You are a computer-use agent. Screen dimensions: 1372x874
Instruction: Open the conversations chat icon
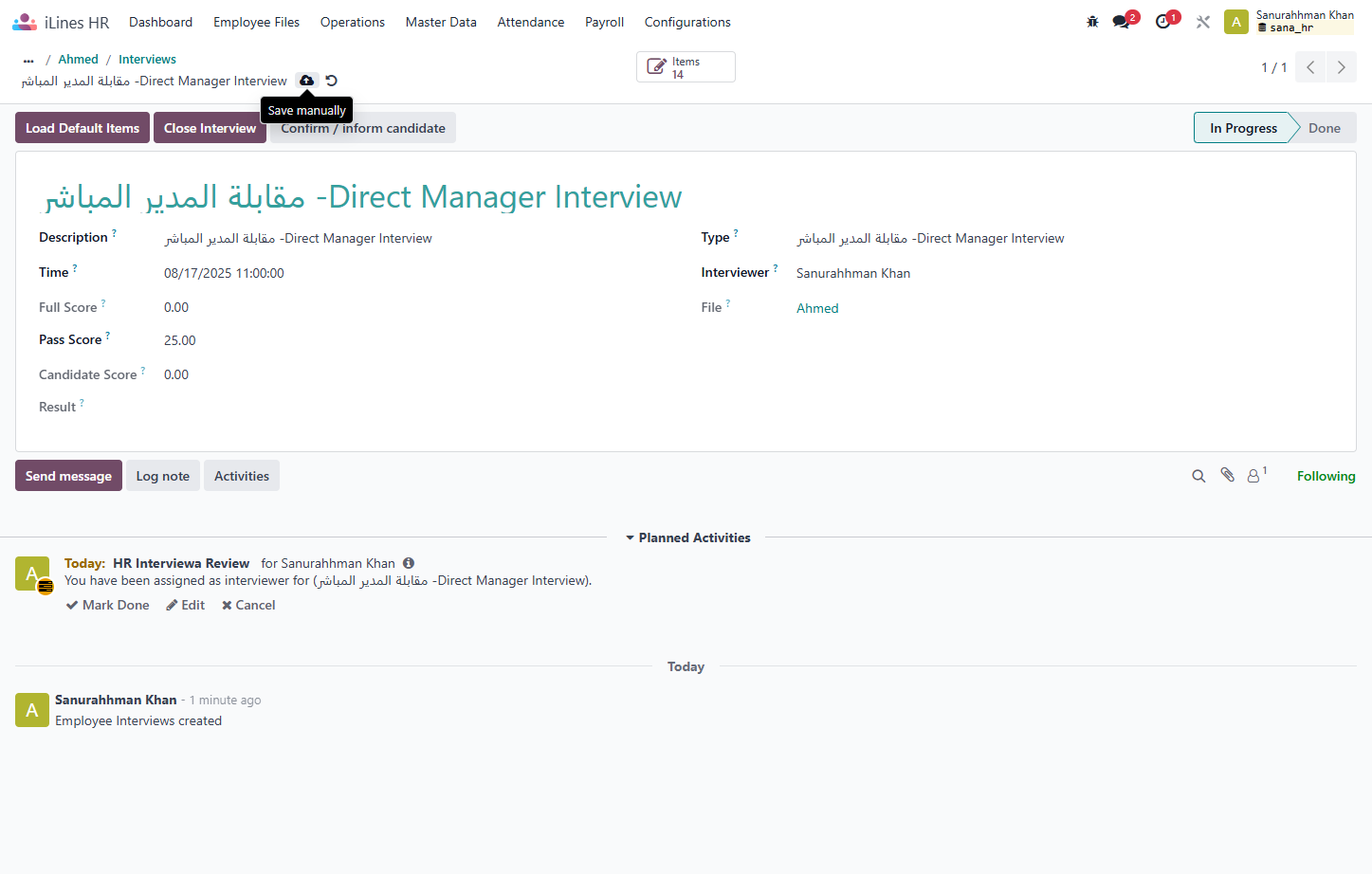[1122, 22]
